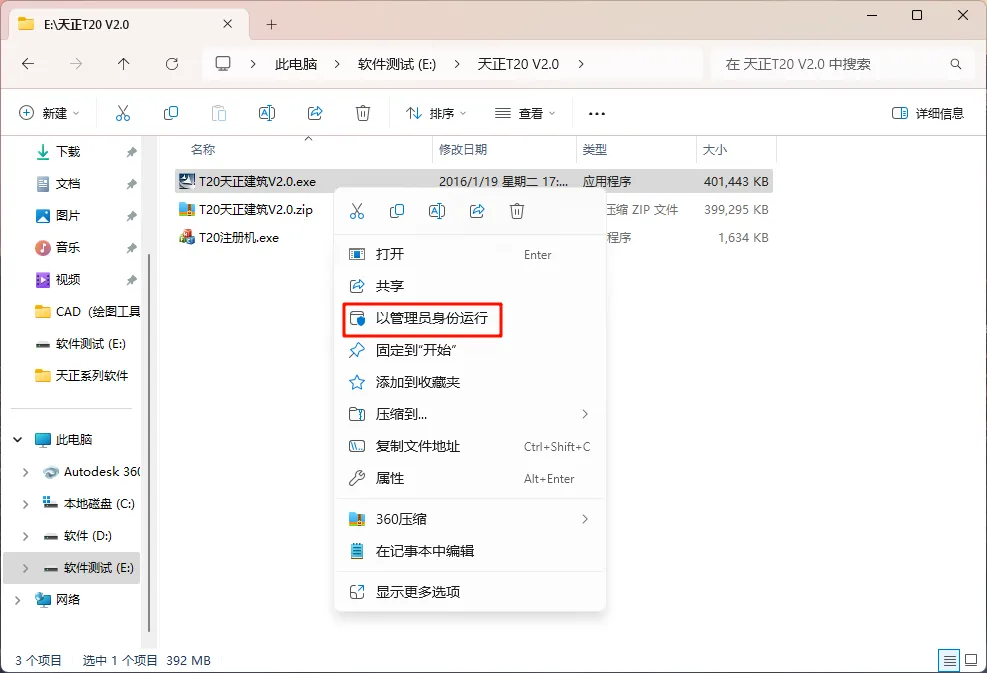The width and height of the screenshot is (987, 673).
Task: Select 以管理员身份运行
Action: [470, 319]
